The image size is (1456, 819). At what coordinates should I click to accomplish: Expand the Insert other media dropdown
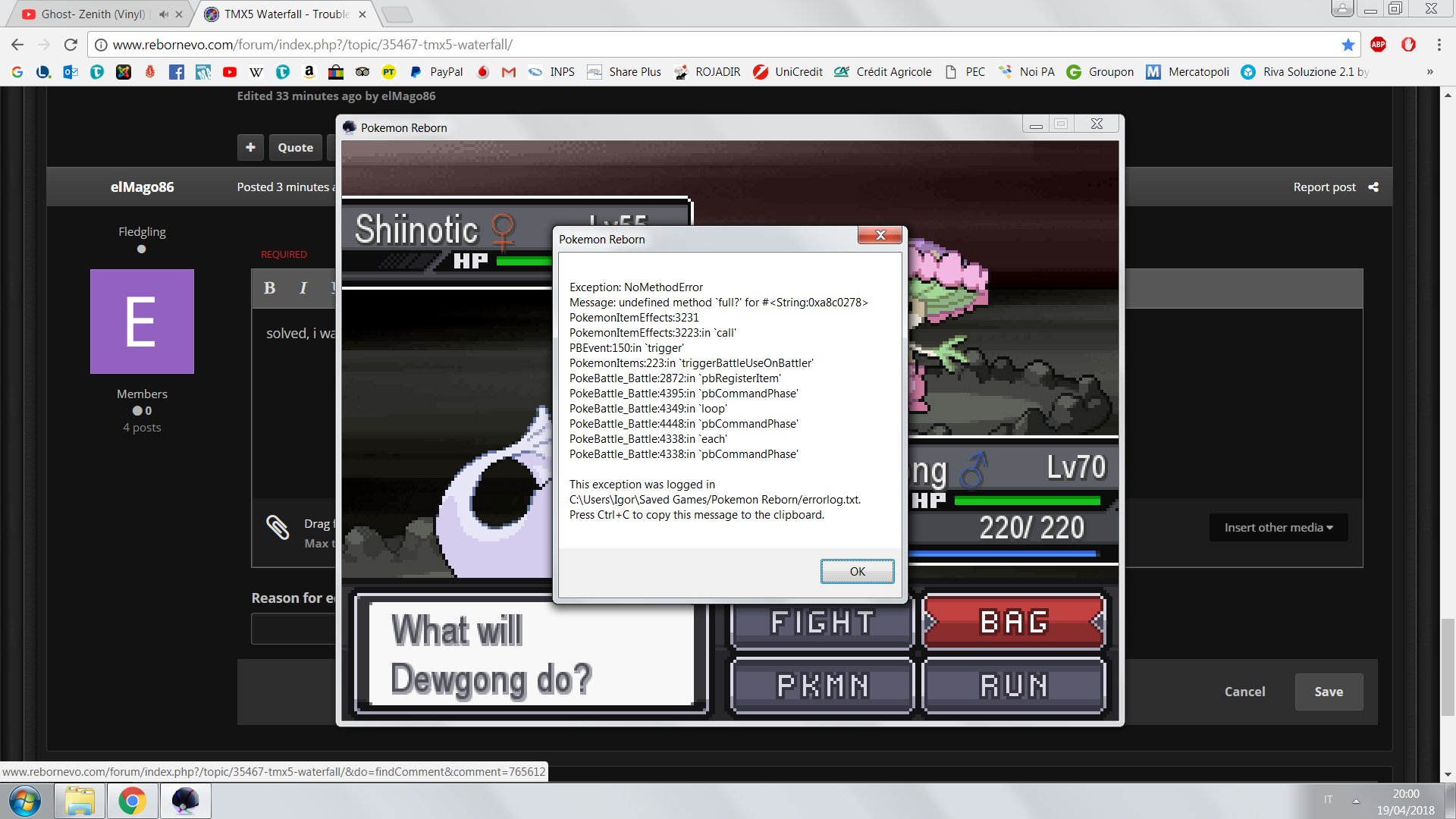(x=1279, y=528)
